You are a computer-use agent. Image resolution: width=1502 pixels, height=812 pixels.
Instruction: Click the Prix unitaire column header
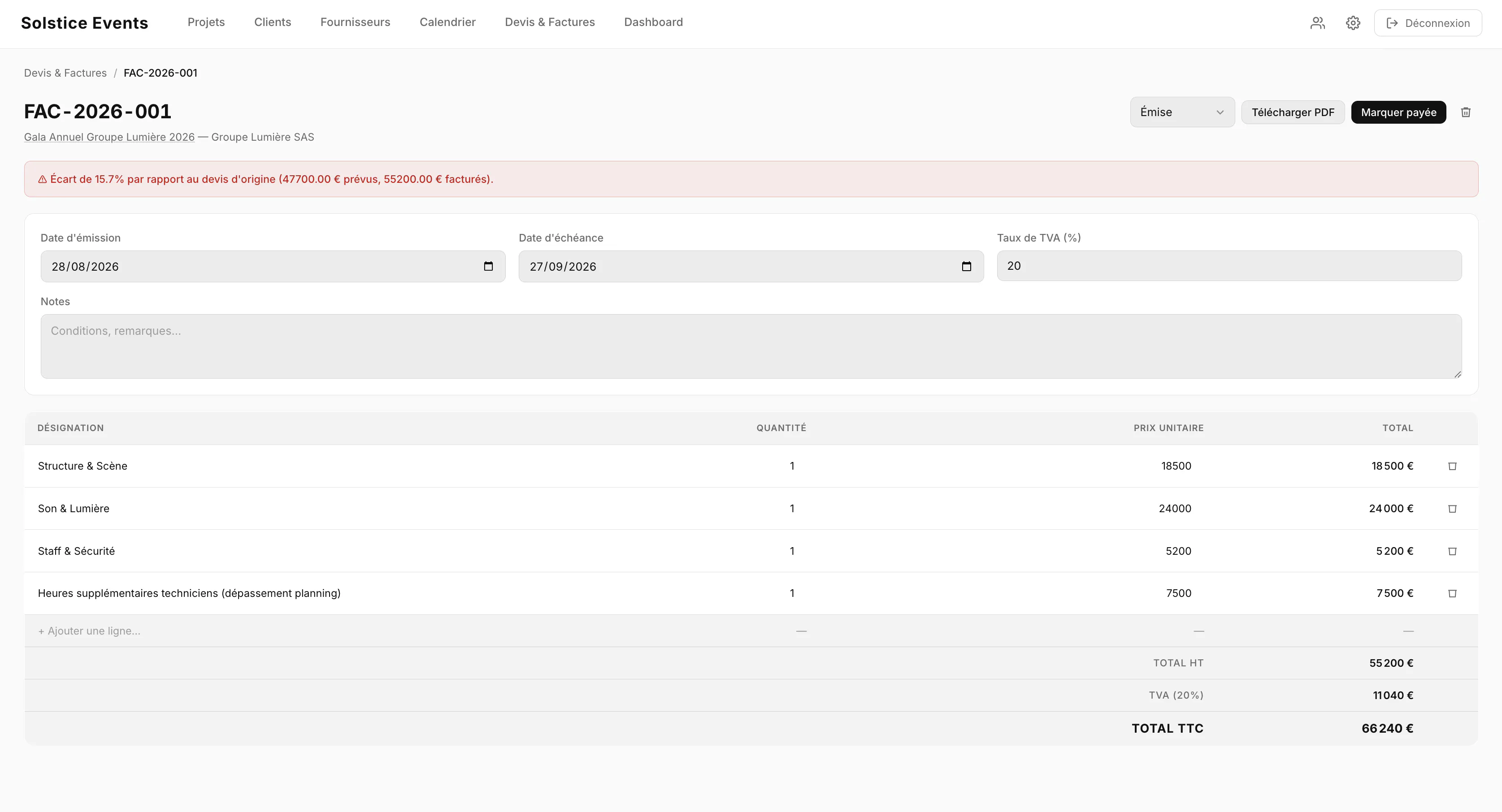pyautogui.click(x=1168, y=428)
